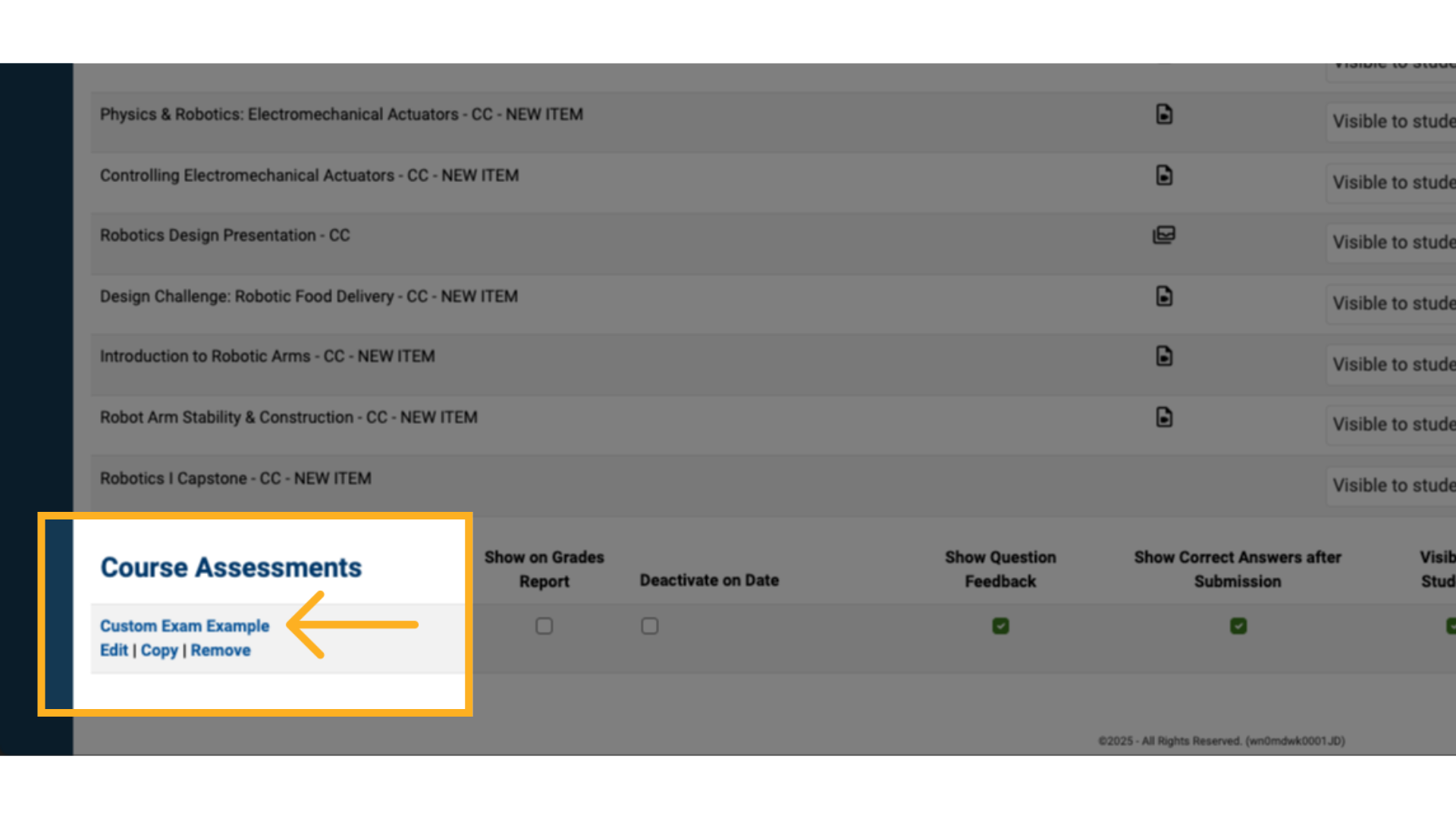Select Introduction to Robotic Arms item text
Viewport: 1456px width, 819px height.
[x=268, y=356]
